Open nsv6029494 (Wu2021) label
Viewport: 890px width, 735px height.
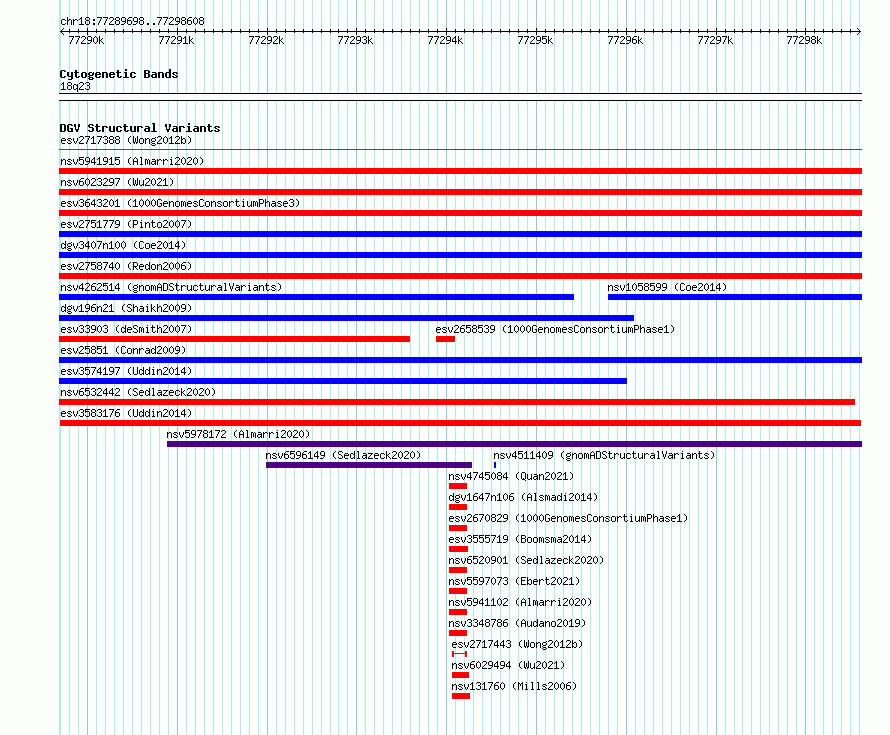click(x=508, y=665)
